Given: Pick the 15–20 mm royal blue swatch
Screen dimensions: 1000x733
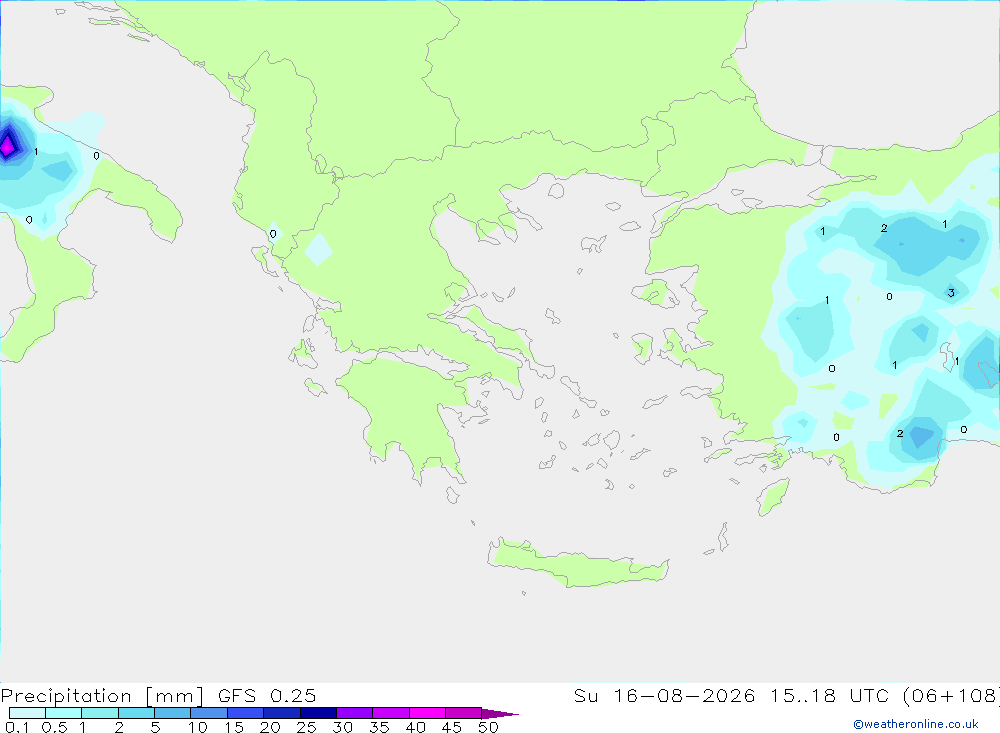Looking at the screenshot, I should (245, 713).
